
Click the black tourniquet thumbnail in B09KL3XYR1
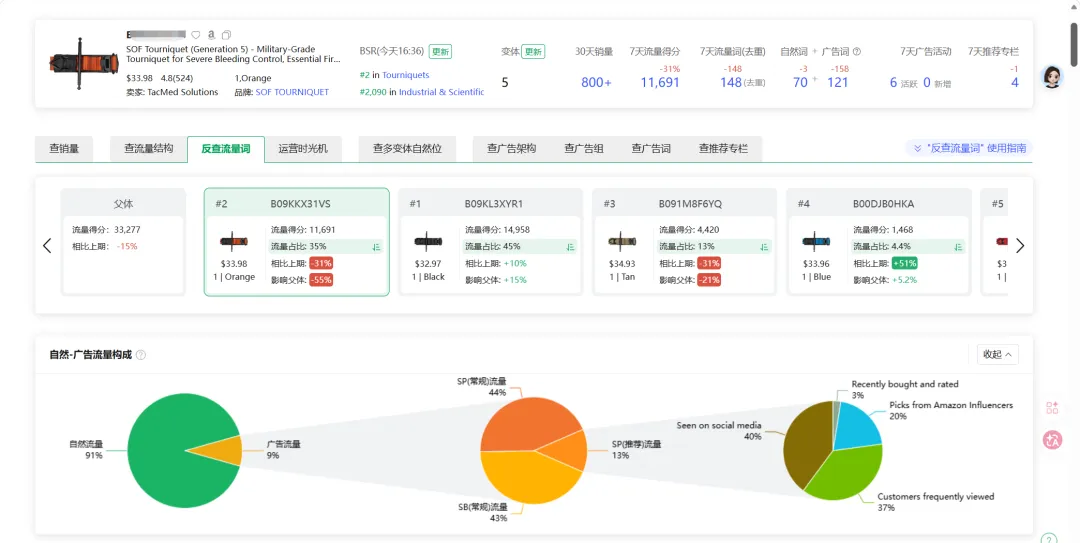point(428,242)
